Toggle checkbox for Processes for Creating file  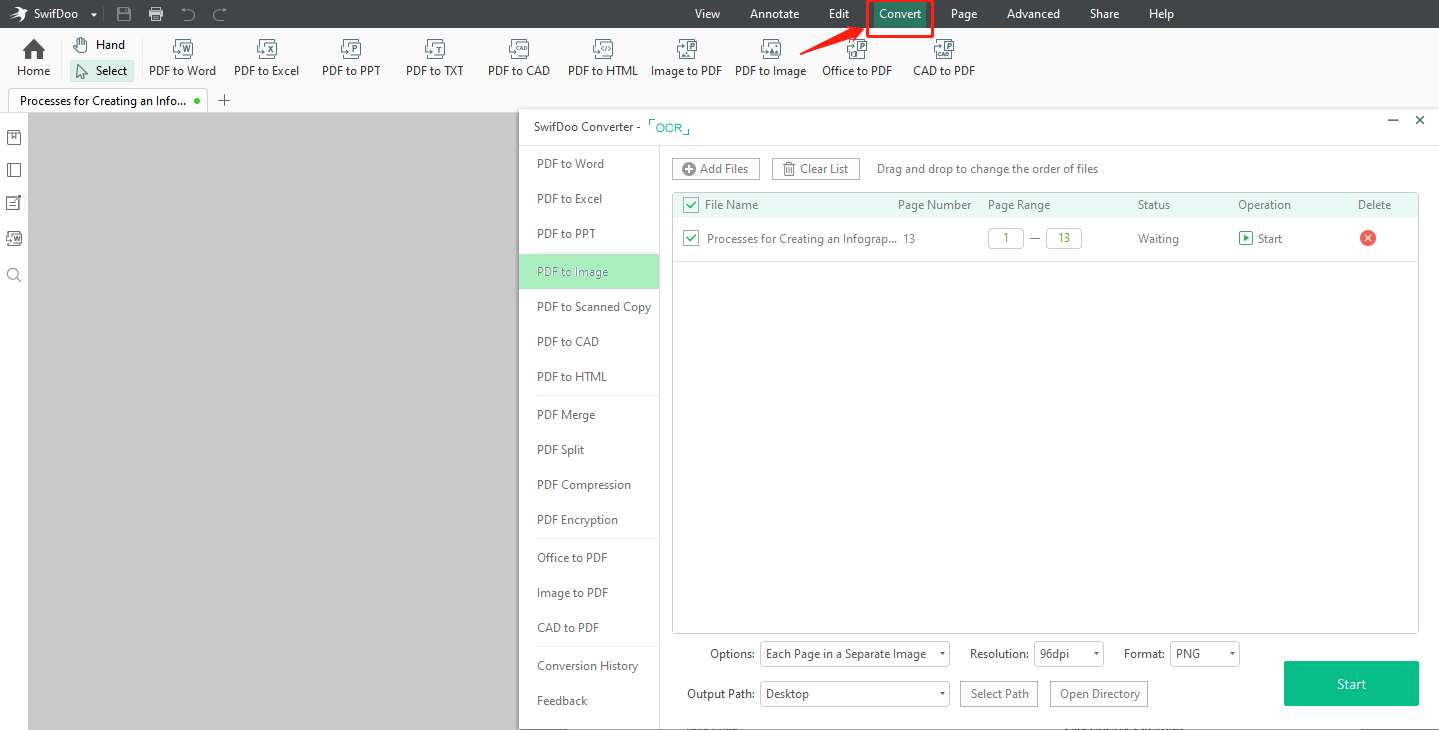(x=690, y=239)
